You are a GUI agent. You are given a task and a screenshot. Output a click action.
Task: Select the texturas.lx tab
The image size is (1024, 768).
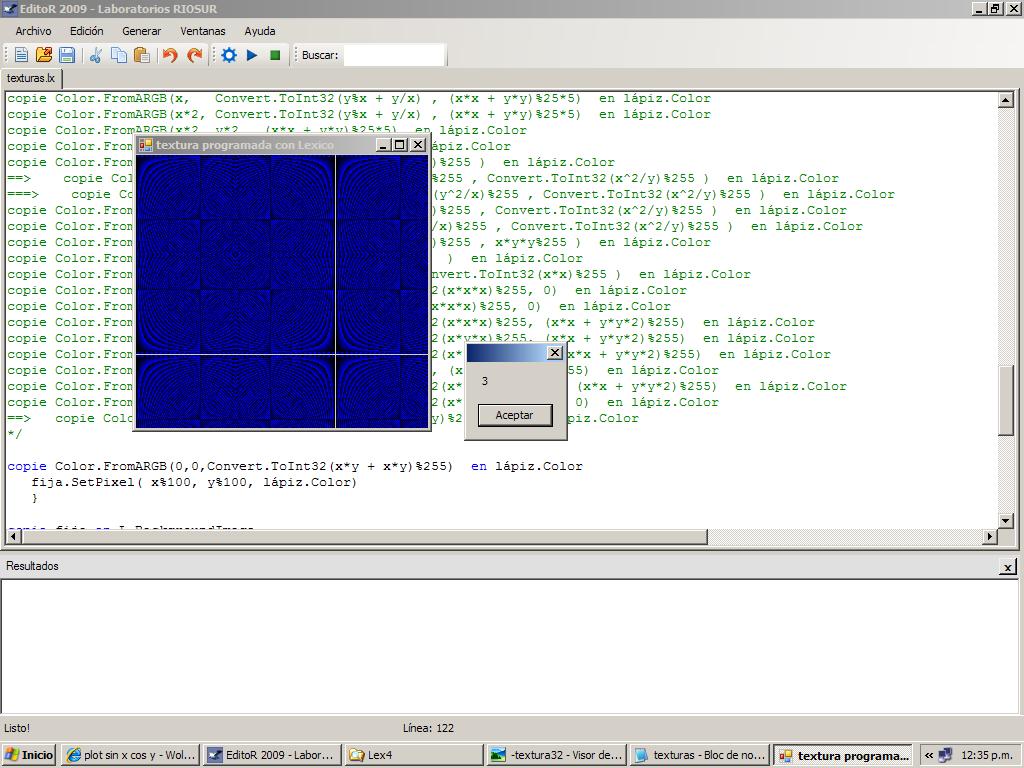(x=31, y=78)
